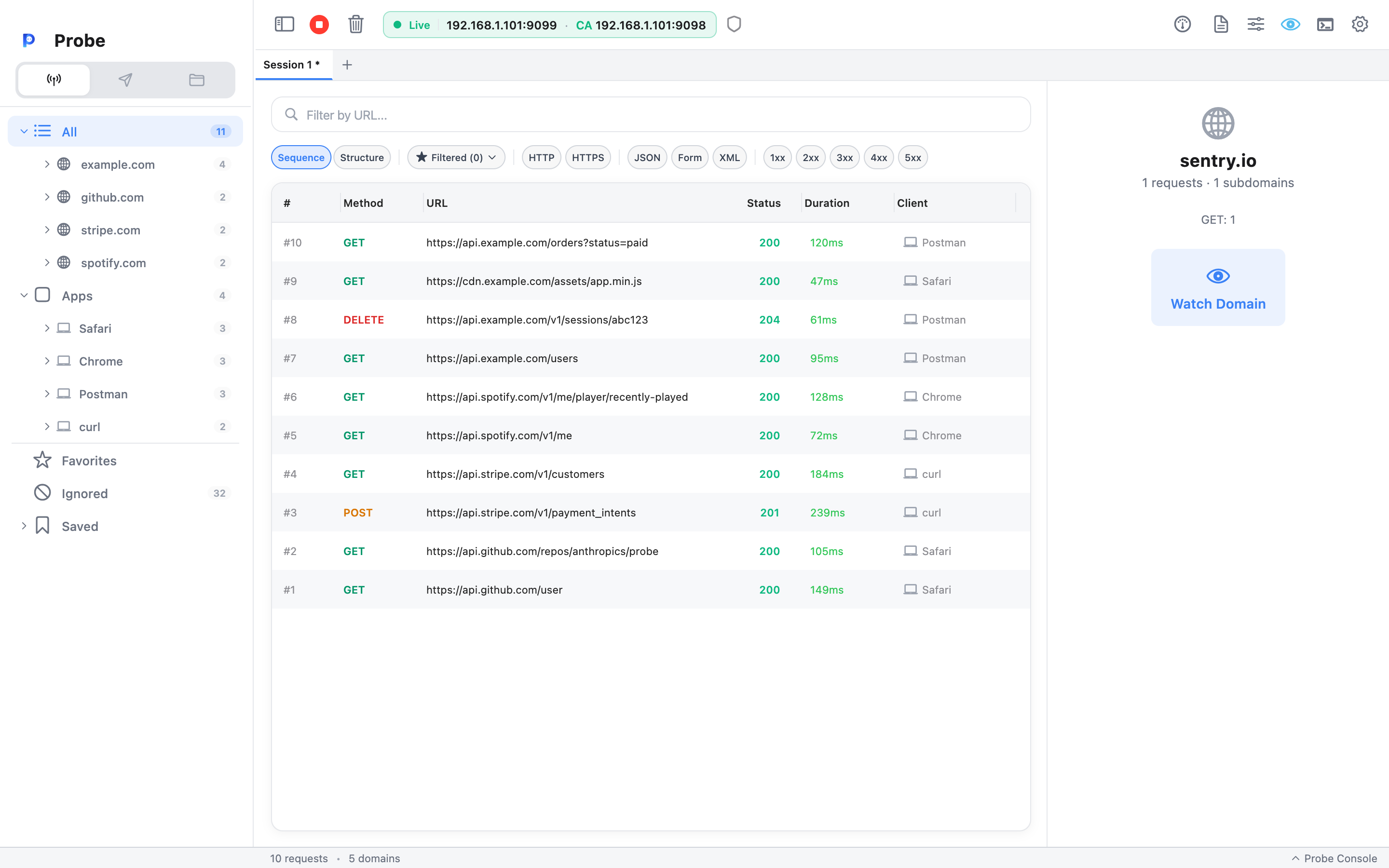Select the capture broadcast mode icon
The image size is (1389, 868).
[x=54, y=80]
